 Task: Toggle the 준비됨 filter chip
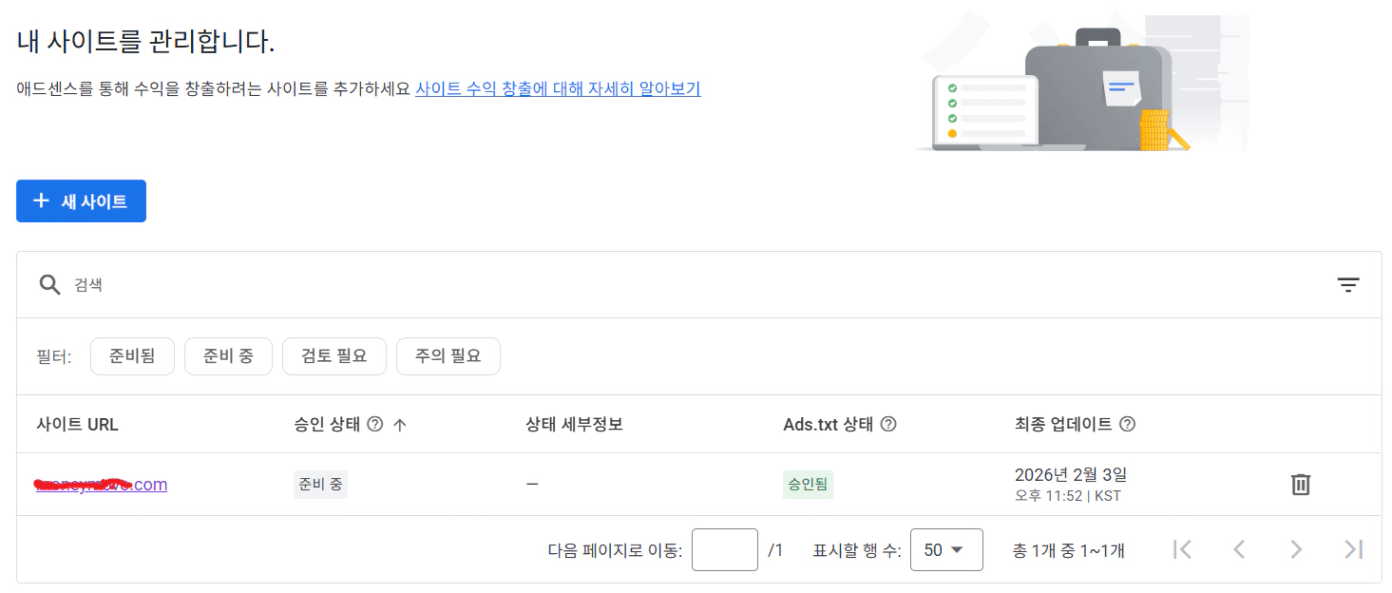pyautogui.click(x=132, y=356)
